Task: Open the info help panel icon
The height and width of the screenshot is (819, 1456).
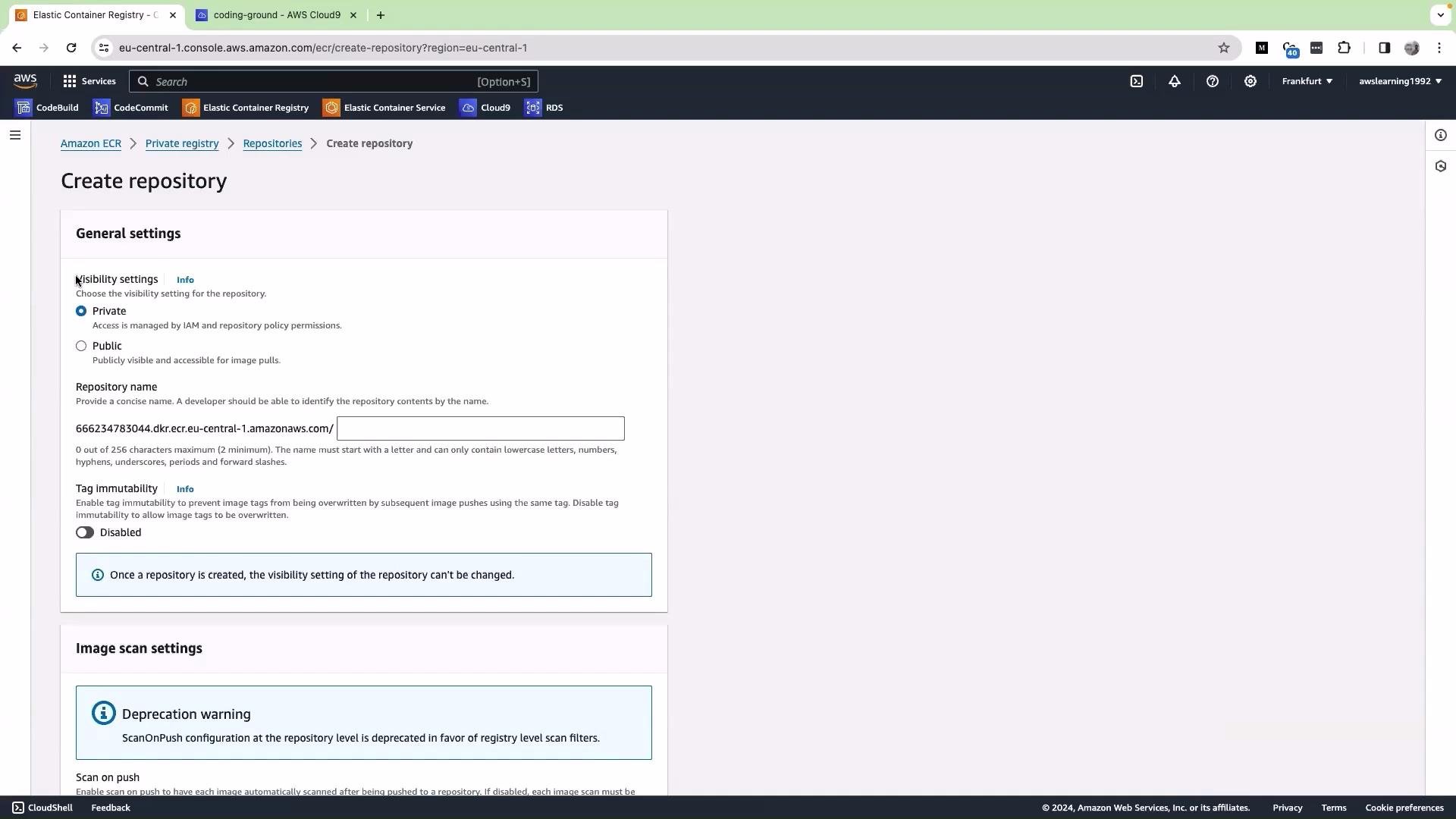Action: 1441,135
